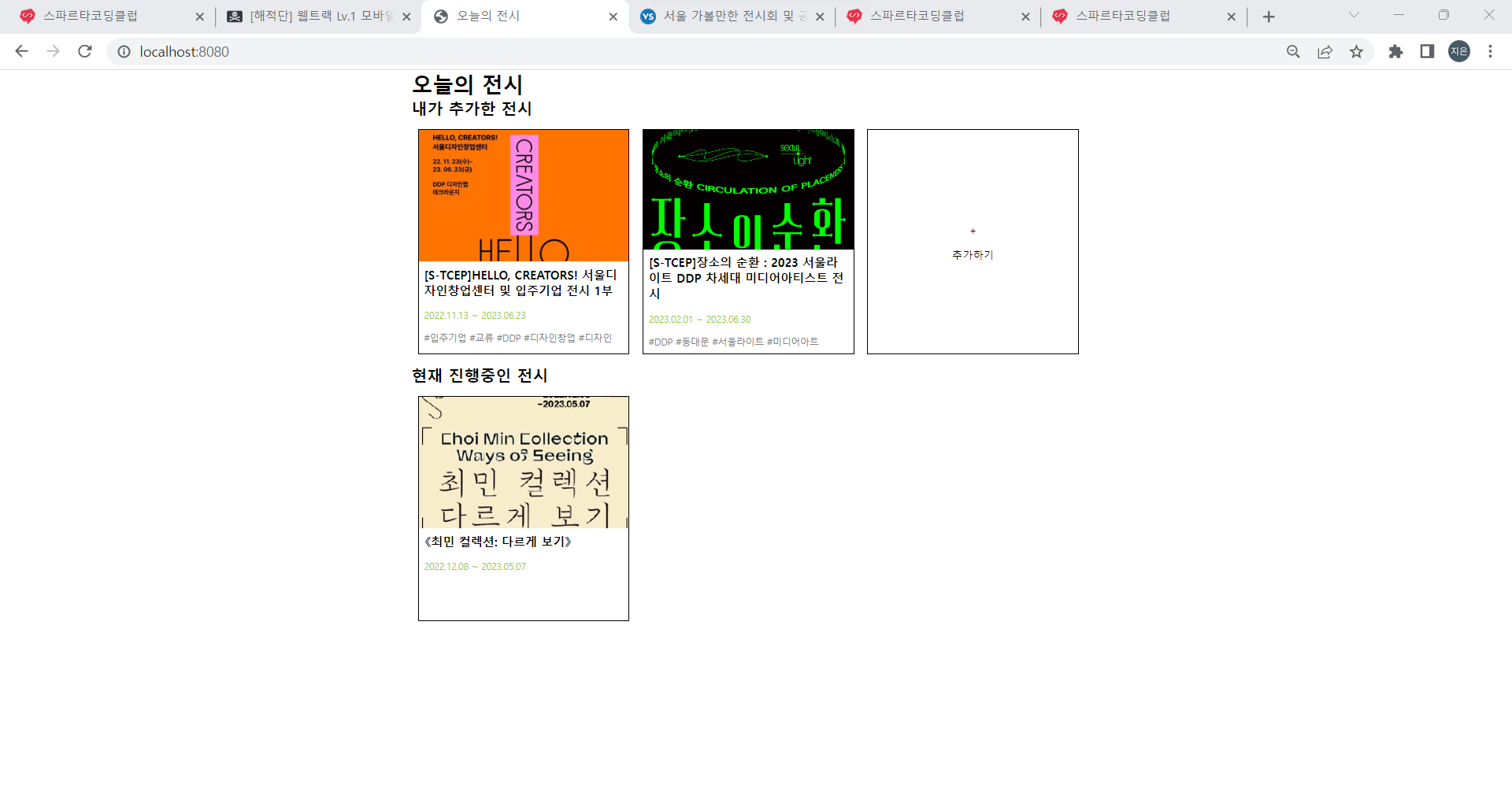Go back to the previous page

tap(21, 51)
